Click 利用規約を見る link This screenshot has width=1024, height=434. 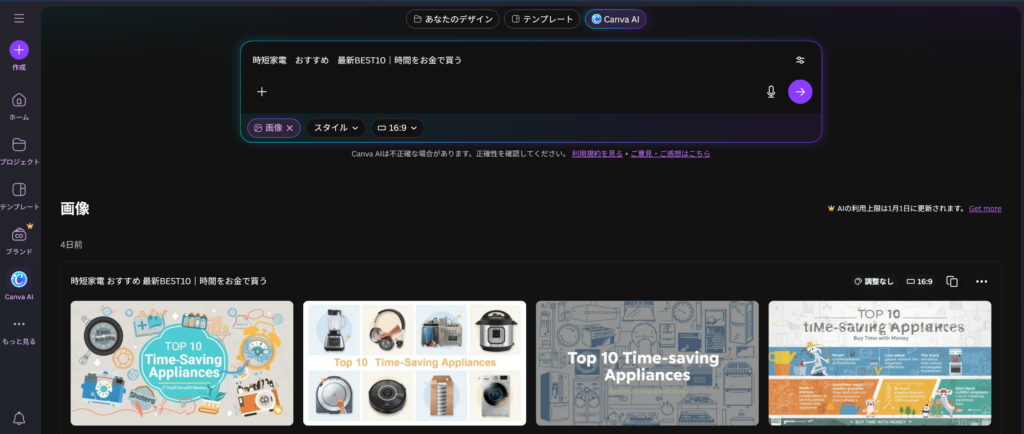pos(597,154)
